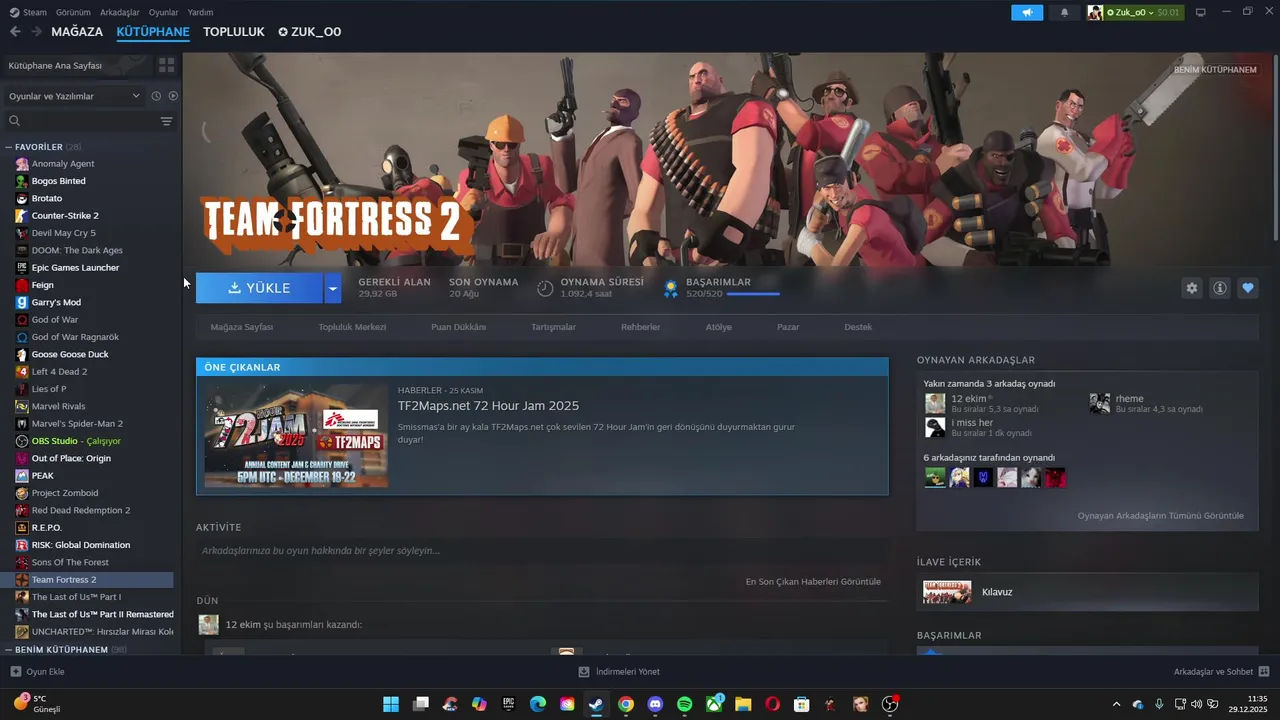The height and width of the screenshot is (720, 1280).
Task: Click the Add Game plus icon
Action: (x=15, y=672)
